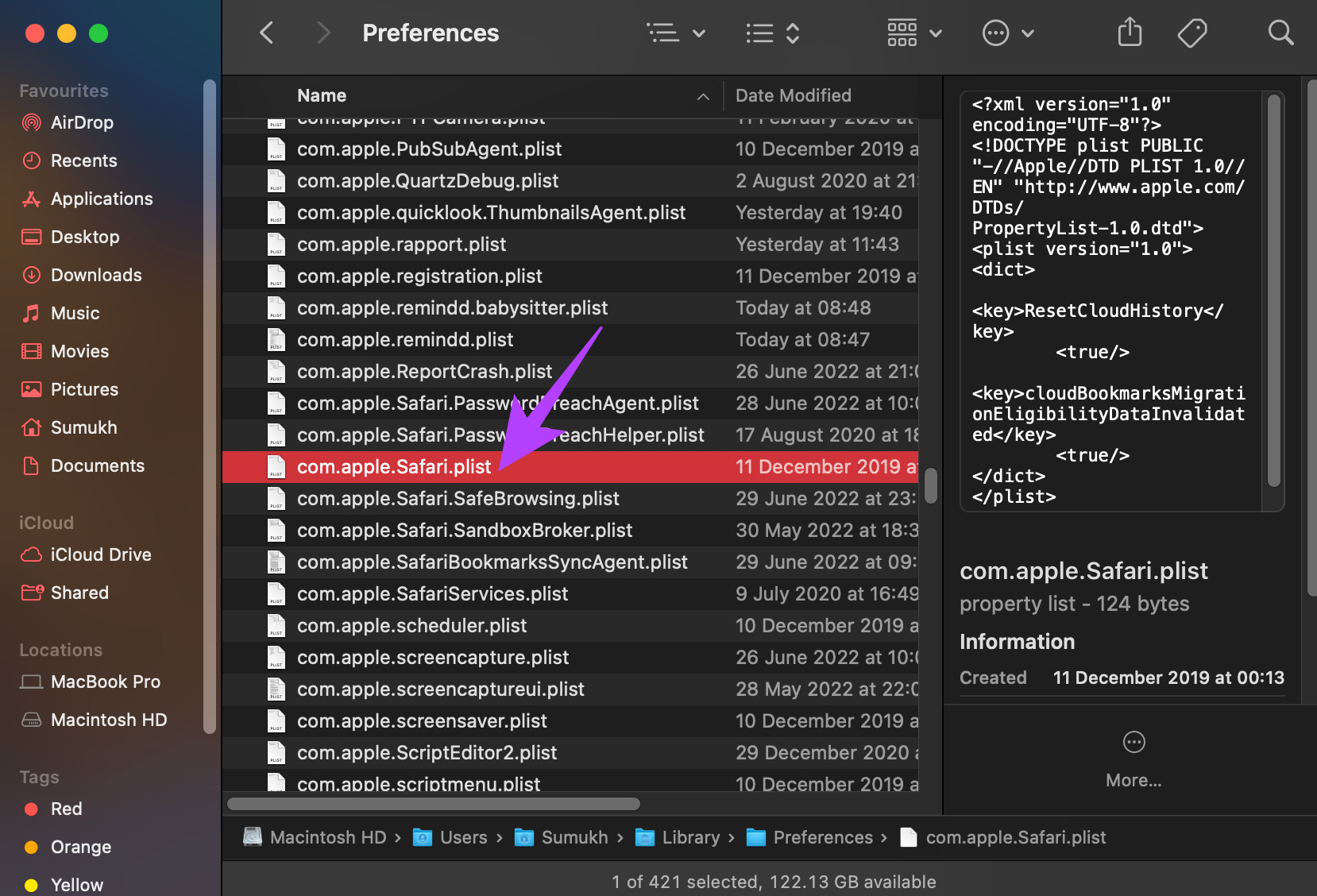The width and height of the screenshot is (1317, 896).
Task: Open the sort-by list stepper
Action: point(773,33)
